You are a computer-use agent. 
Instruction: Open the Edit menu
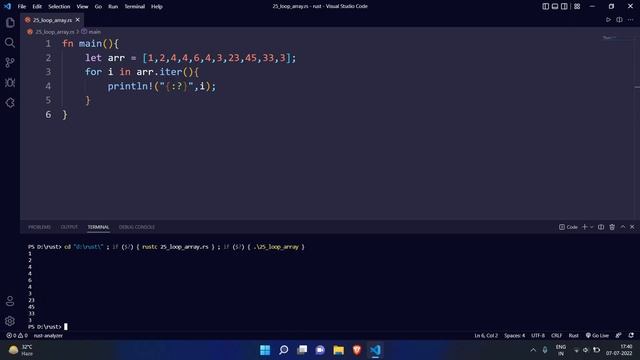pyautogui.click(x=37, y=6)
